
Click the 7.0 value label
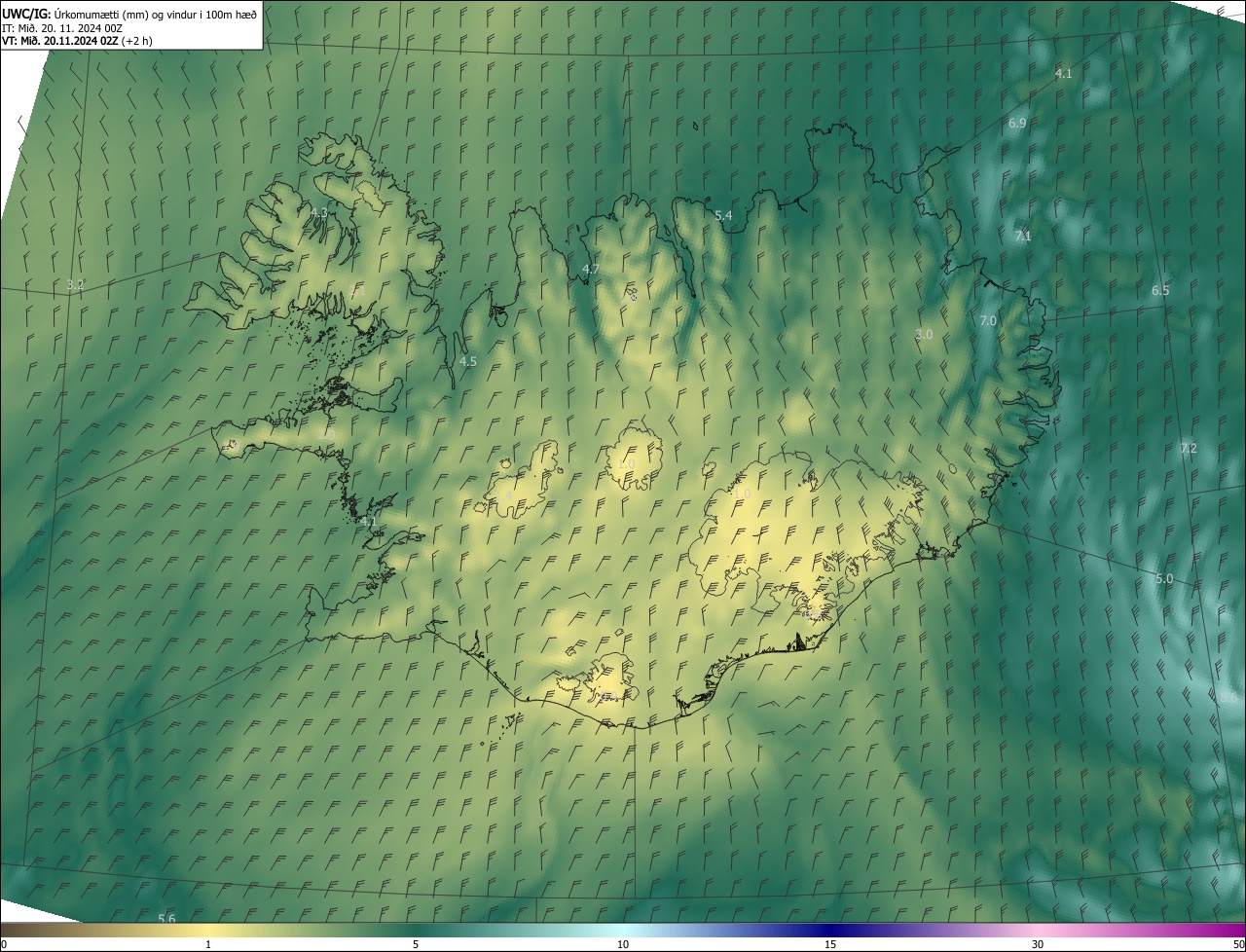pyautogui.click(x=988, y=321)
